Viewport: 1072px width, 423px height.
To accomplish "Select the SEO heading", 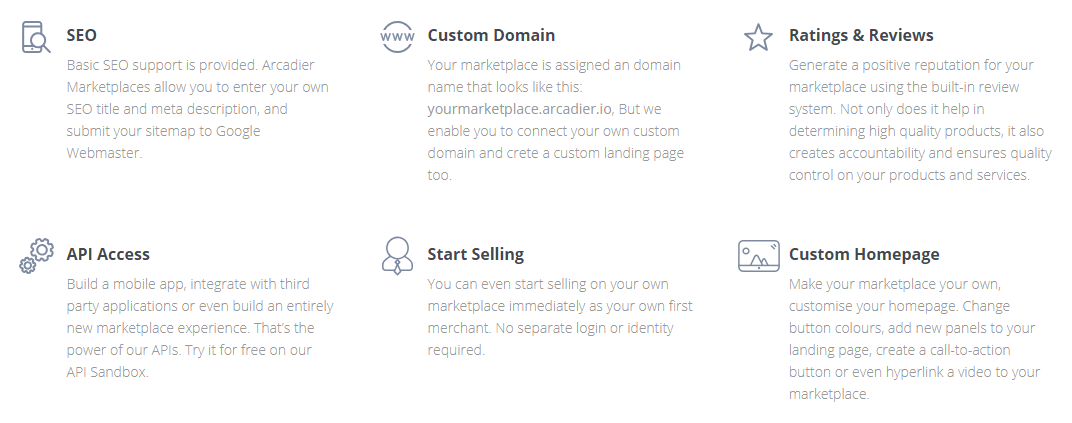I will pyautogui.click(x=81, y=35).
